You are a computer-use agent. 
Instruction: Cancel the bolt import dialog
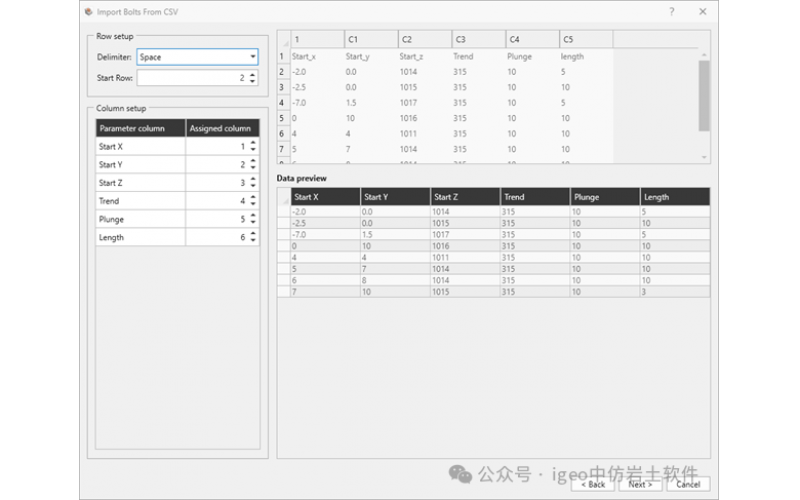(x=687, y=484)
